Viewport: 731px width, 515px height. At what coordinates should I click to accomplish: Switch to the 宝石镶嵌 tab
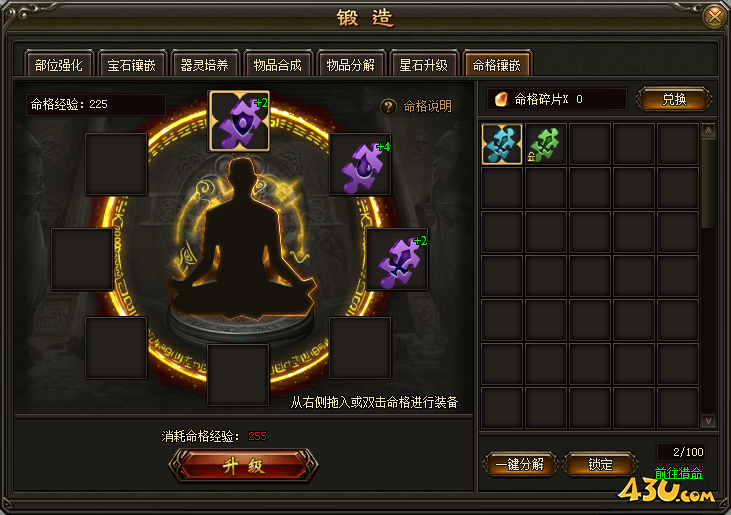coord(132,64)
